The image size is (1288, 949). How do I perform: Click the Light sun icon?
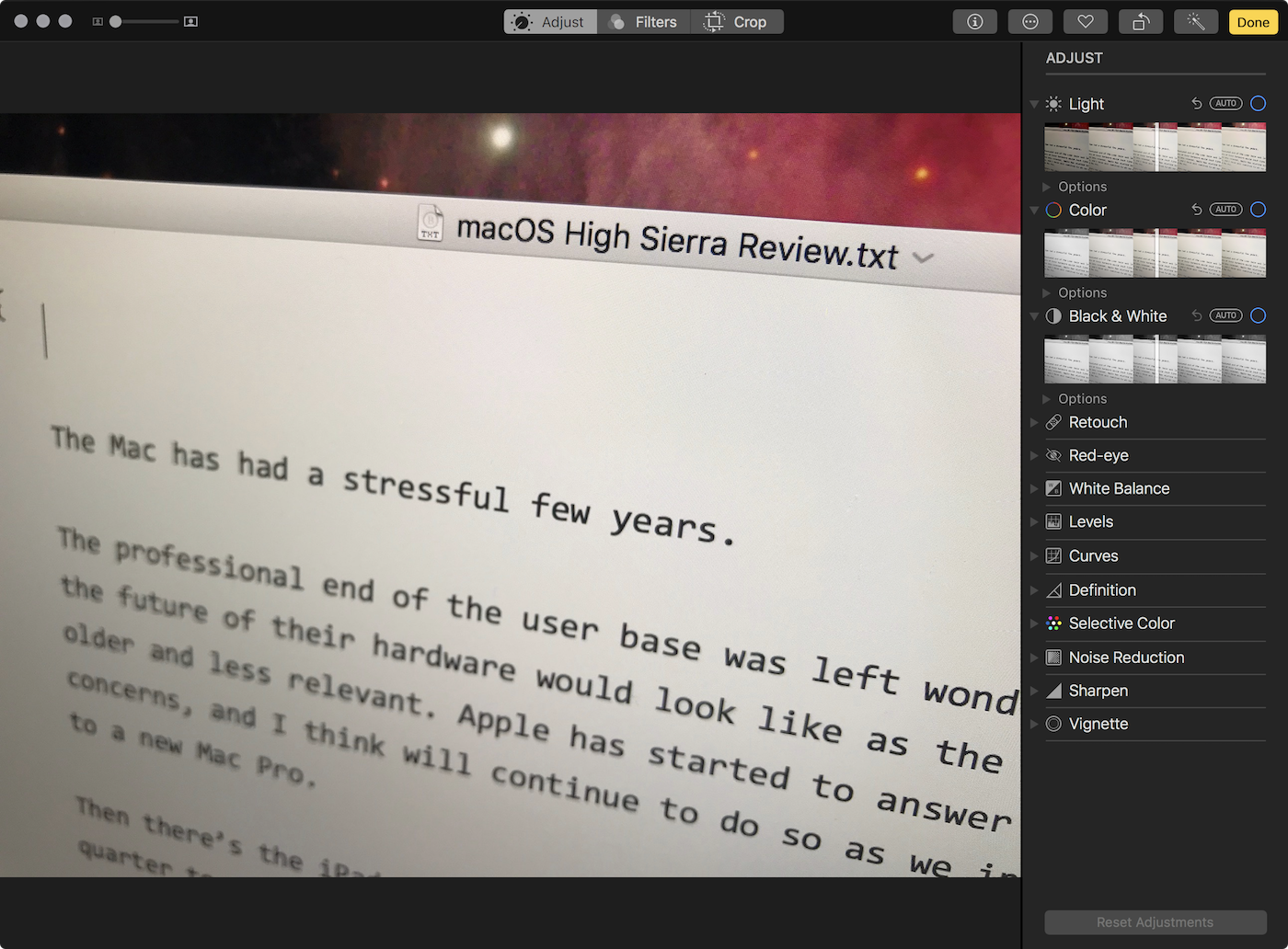[1054, 104]
